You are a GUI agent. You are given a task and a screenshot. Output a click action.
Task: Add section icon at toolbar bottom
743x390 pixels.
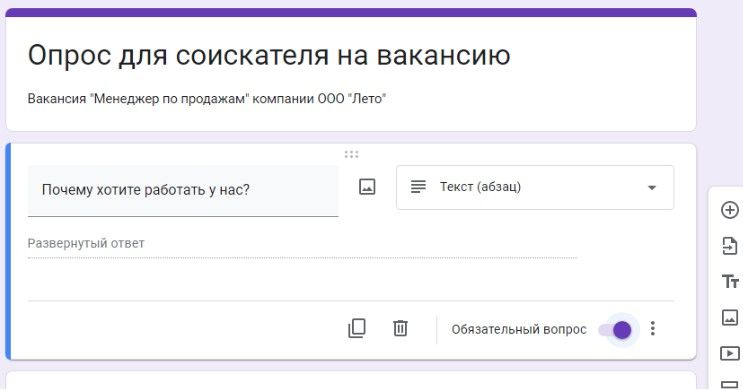730,384
